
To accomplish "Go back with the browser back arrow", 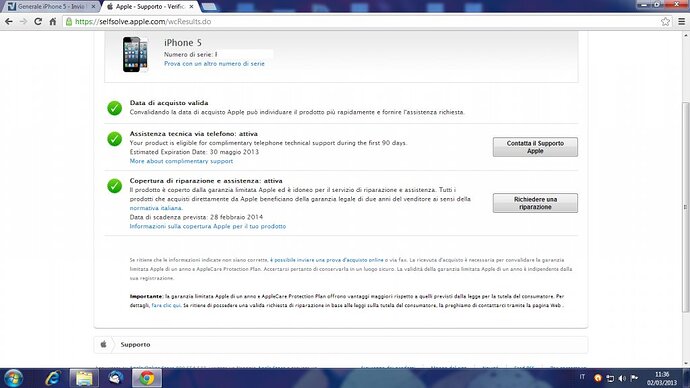I will 9,22.
